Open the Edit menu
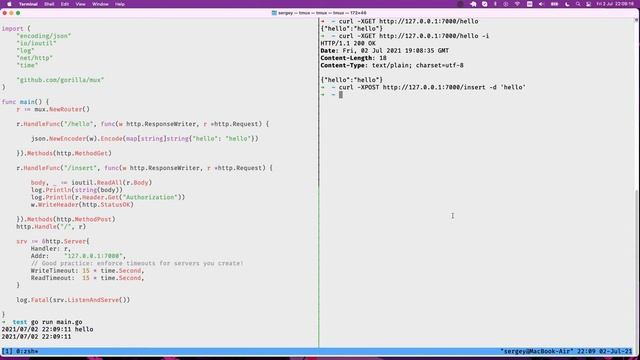This screenshot has height=360, width=640. (x=65, y=4)
